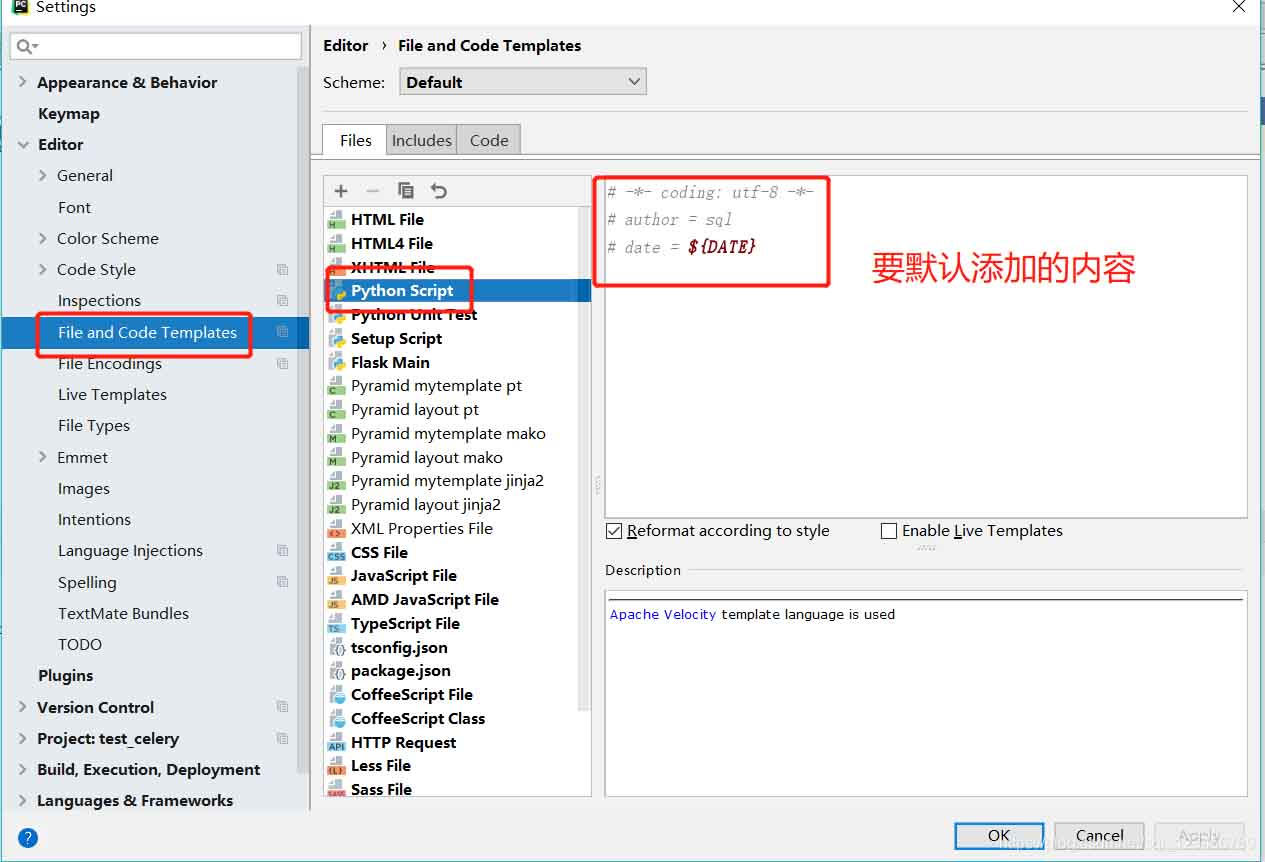Click the Setup Script python icon
Viewport: 1265px width, 862px height.
tap(336, 339)
